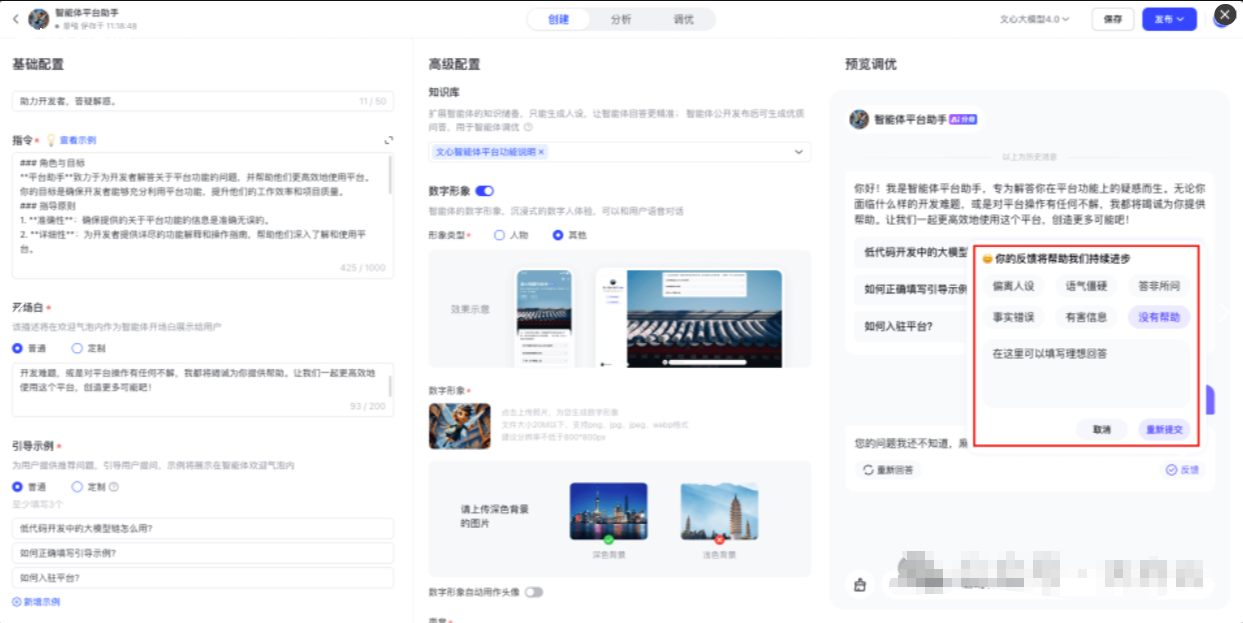Click inside the 指令 text area

[x=203, y=215]
